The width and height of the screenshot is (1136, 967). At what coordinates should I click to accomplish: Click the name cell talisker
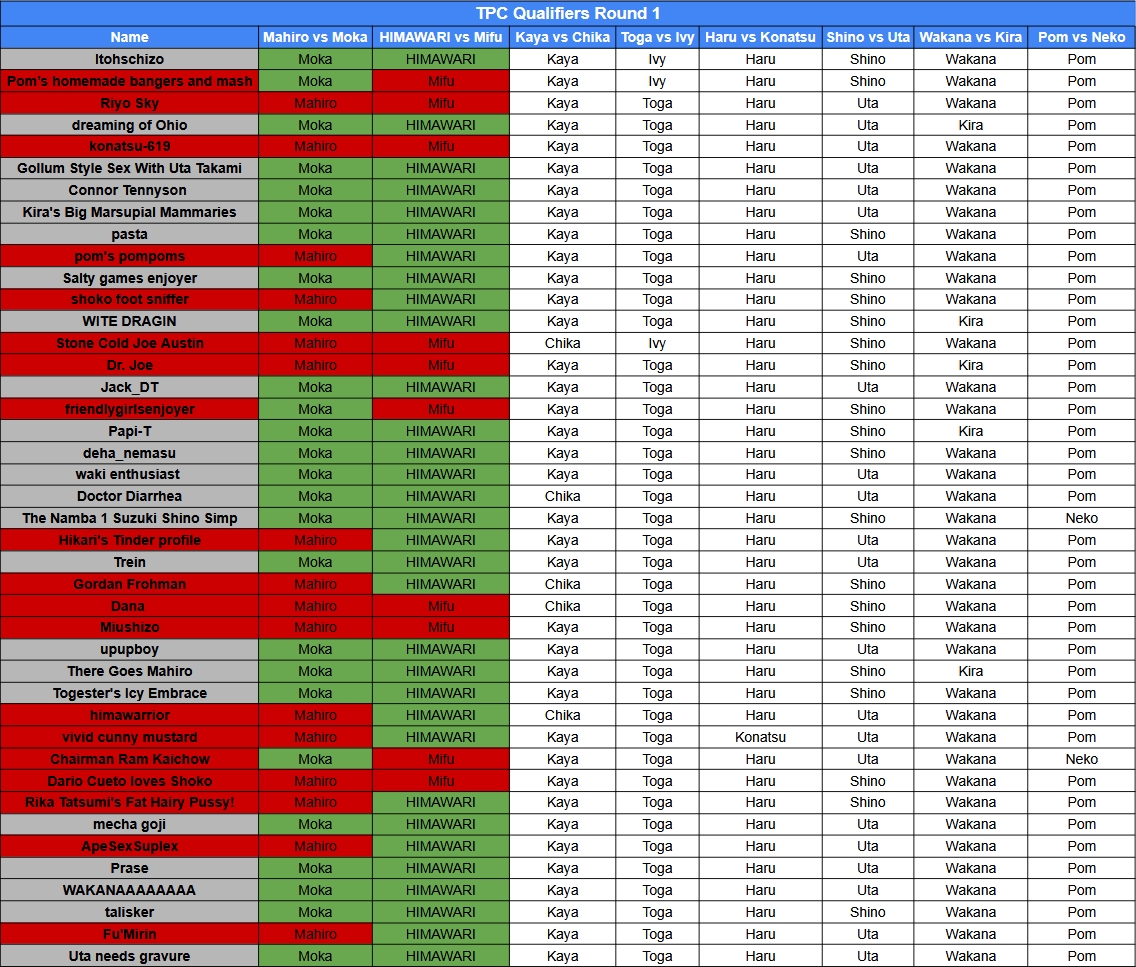coord(130,912)
